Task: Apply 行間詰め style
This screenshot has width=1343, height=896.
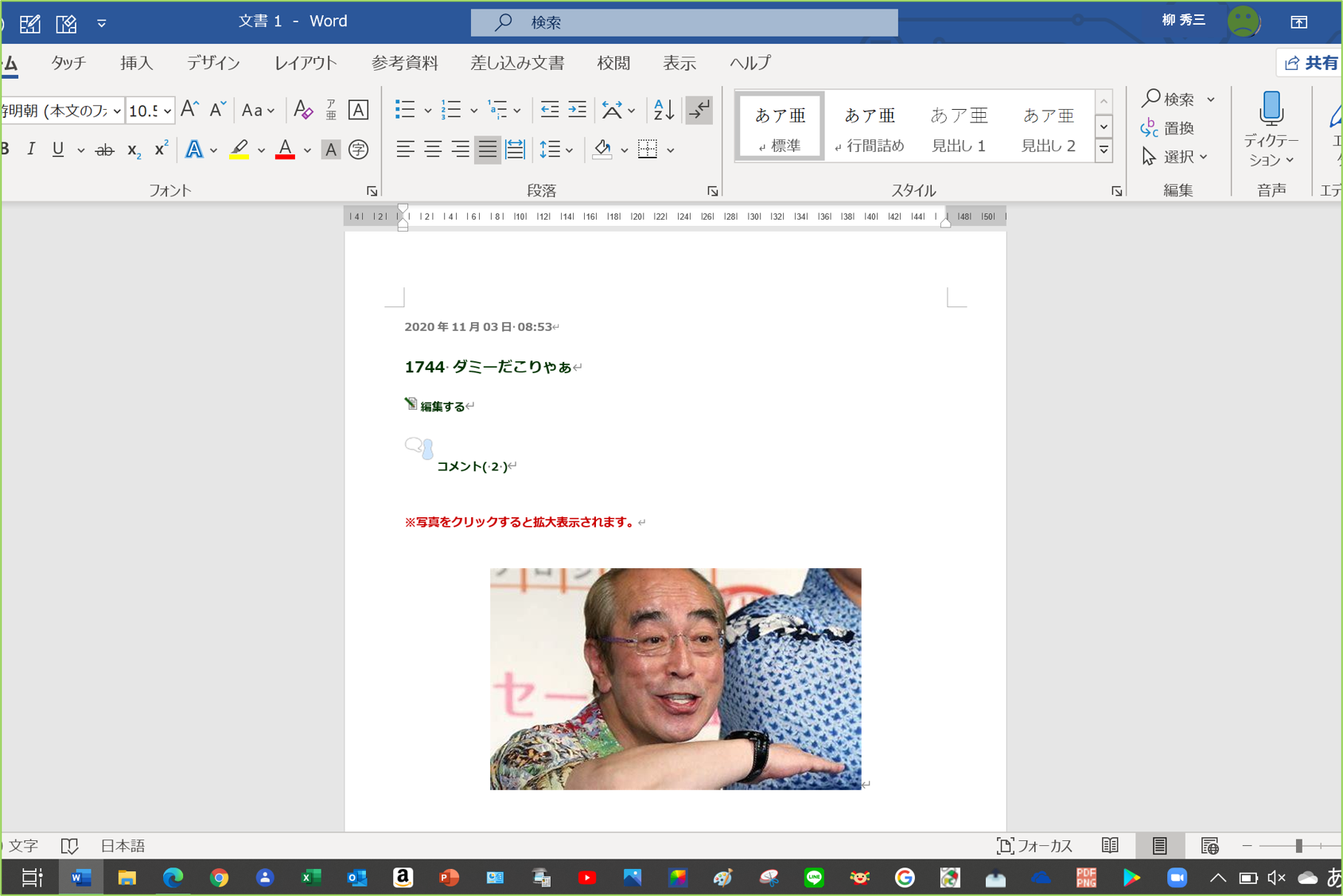Action: tap(870, 128)
